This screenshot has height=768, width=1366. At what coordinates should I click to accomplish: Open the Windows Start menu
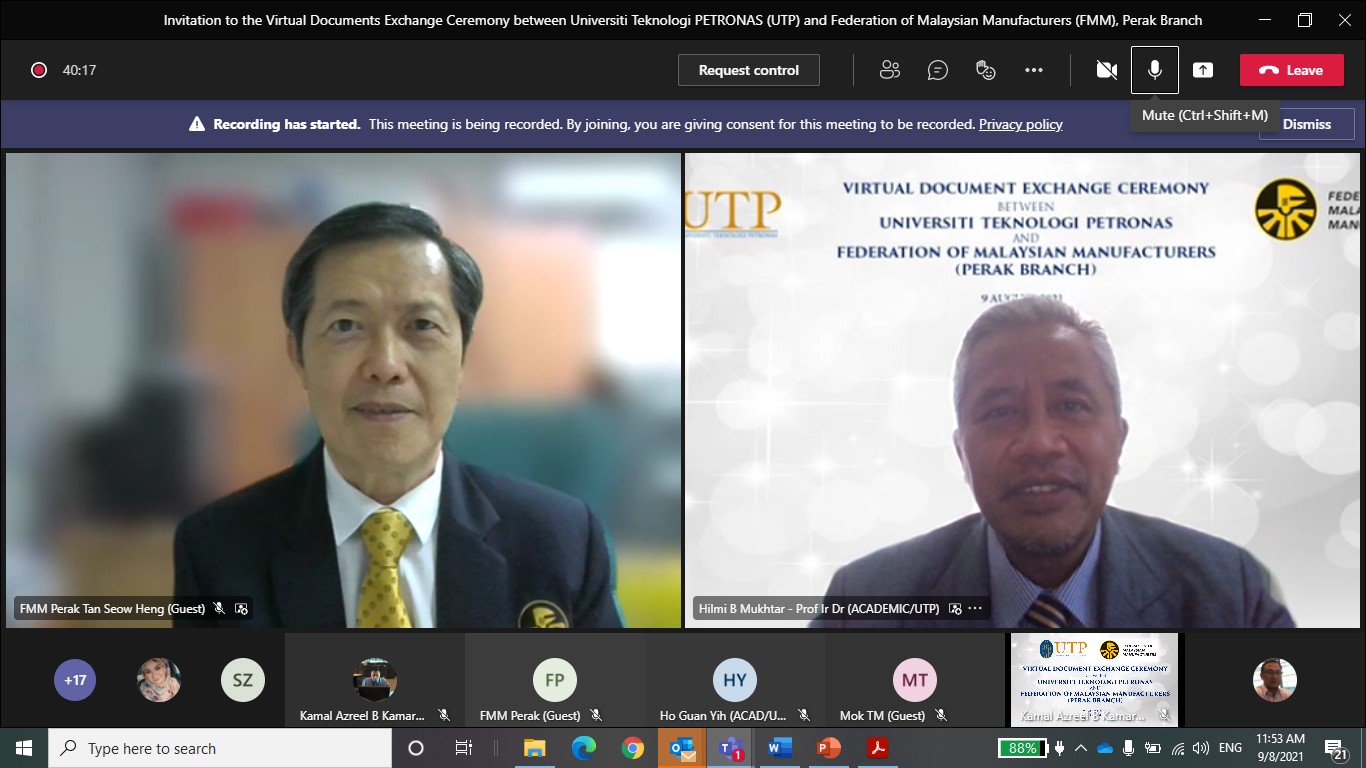coord(24,748)
